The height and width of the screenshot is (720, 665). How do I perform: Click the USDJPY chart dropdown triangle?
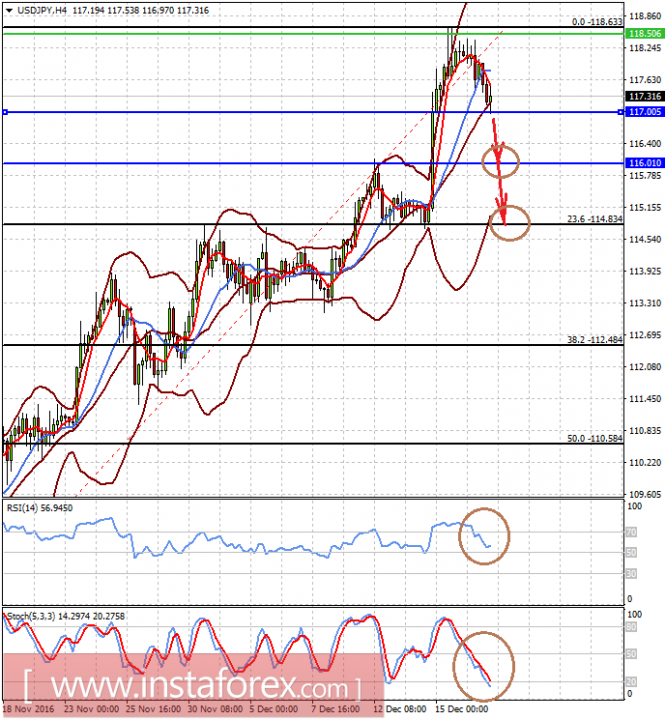click(x=9, y=10)
